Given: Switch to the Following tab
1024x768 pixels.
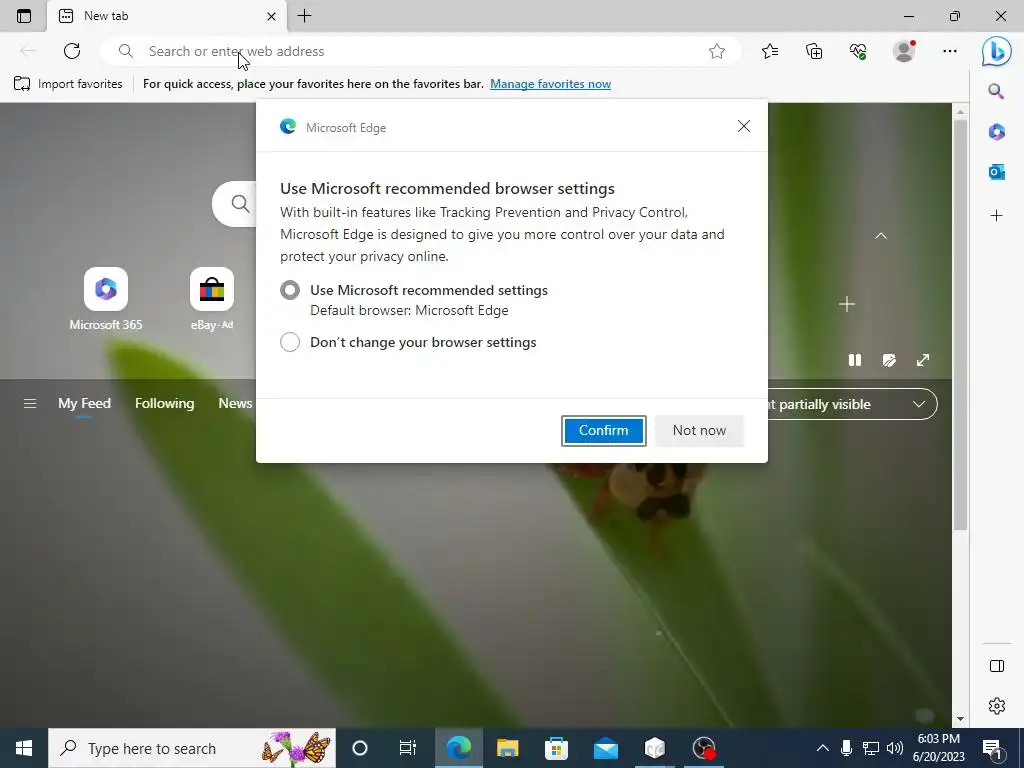Looking at the screenshot, I should tap(165, 404).
